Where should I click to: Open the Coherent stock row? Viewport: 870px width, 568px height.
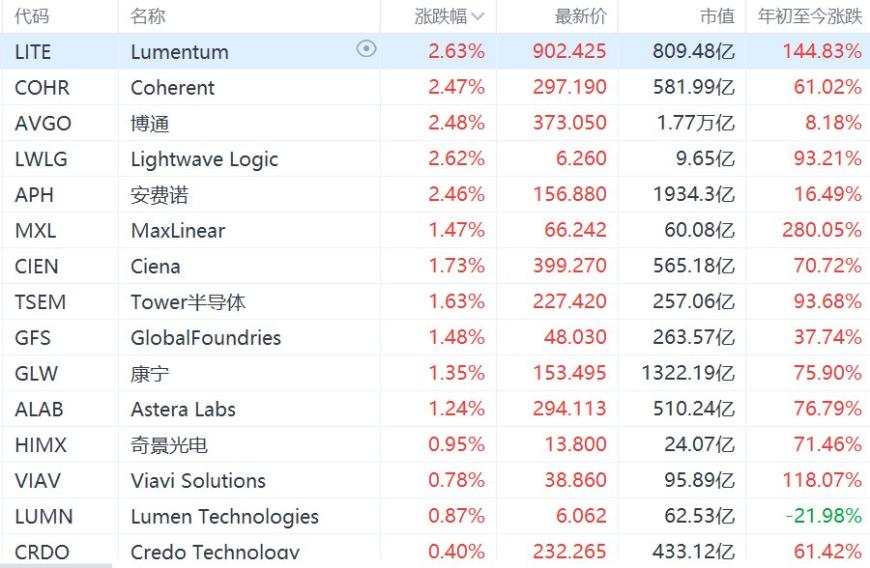tap(435, 87)
